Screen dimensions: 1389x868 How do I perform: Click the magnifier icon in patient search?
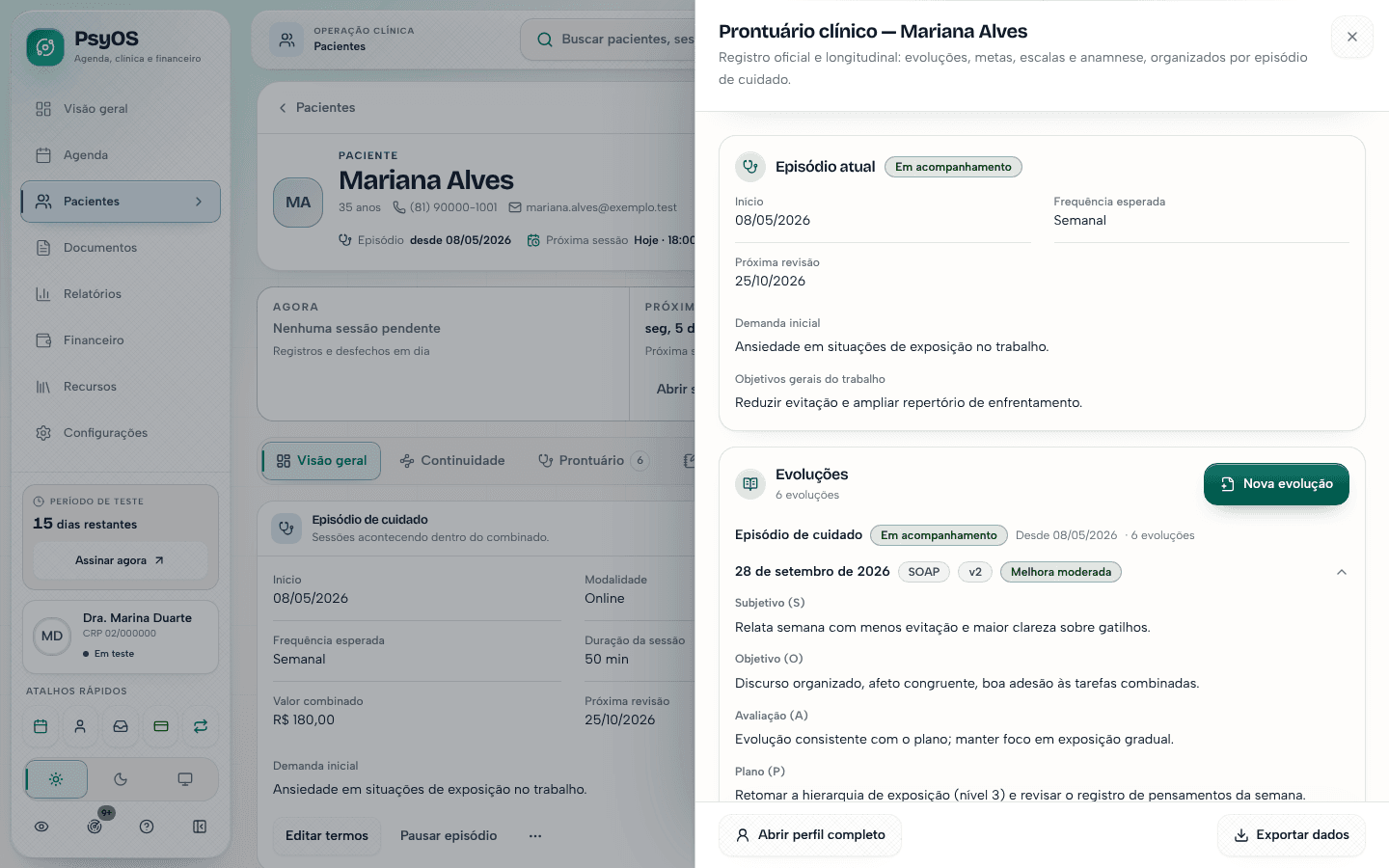545,40
